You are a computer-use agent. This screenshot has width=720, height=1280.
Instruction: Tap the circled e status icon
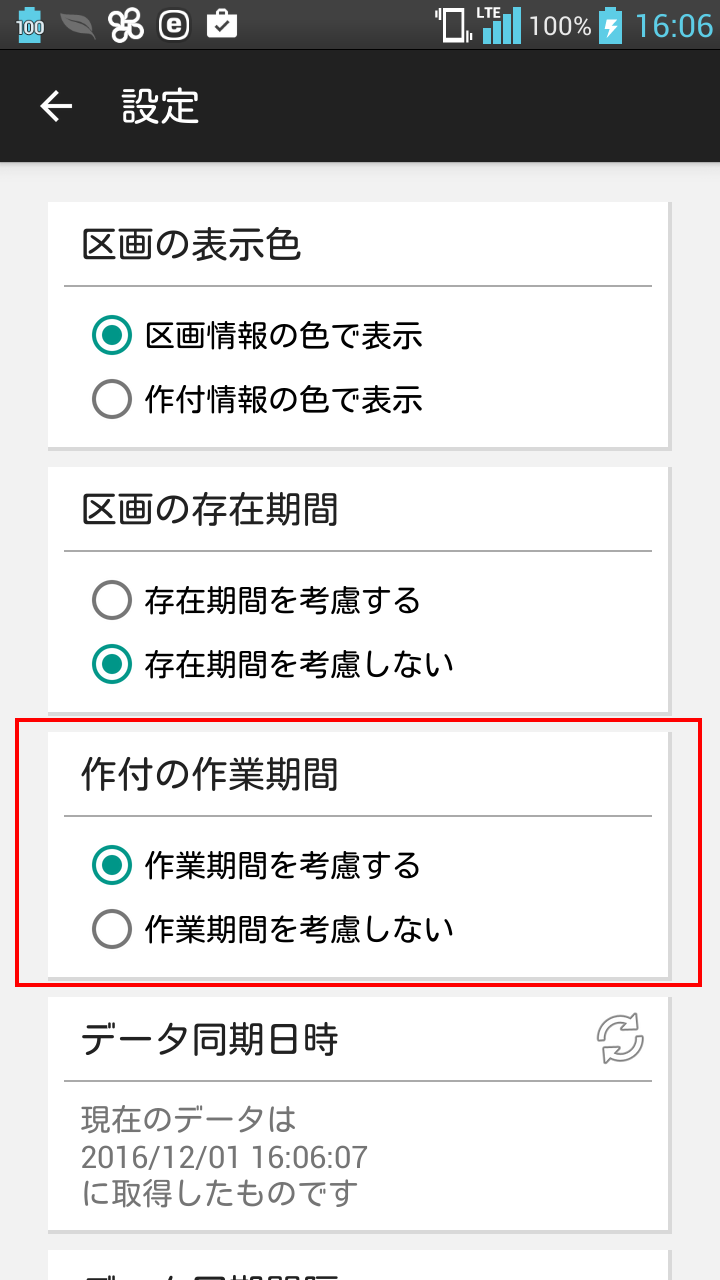[175, 25]
